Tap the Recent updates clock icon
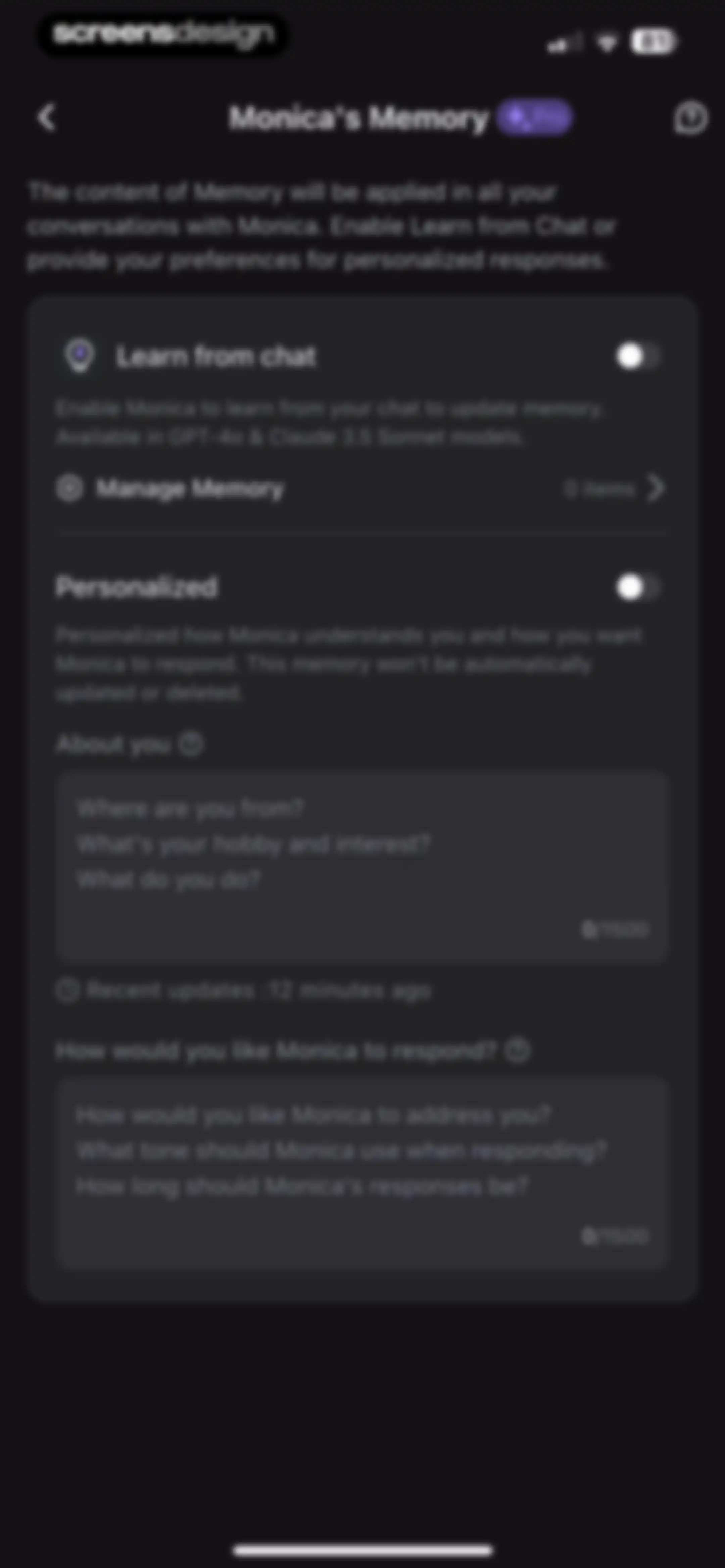This screenshot has width=725, height=1568. (x=67, y=990)
